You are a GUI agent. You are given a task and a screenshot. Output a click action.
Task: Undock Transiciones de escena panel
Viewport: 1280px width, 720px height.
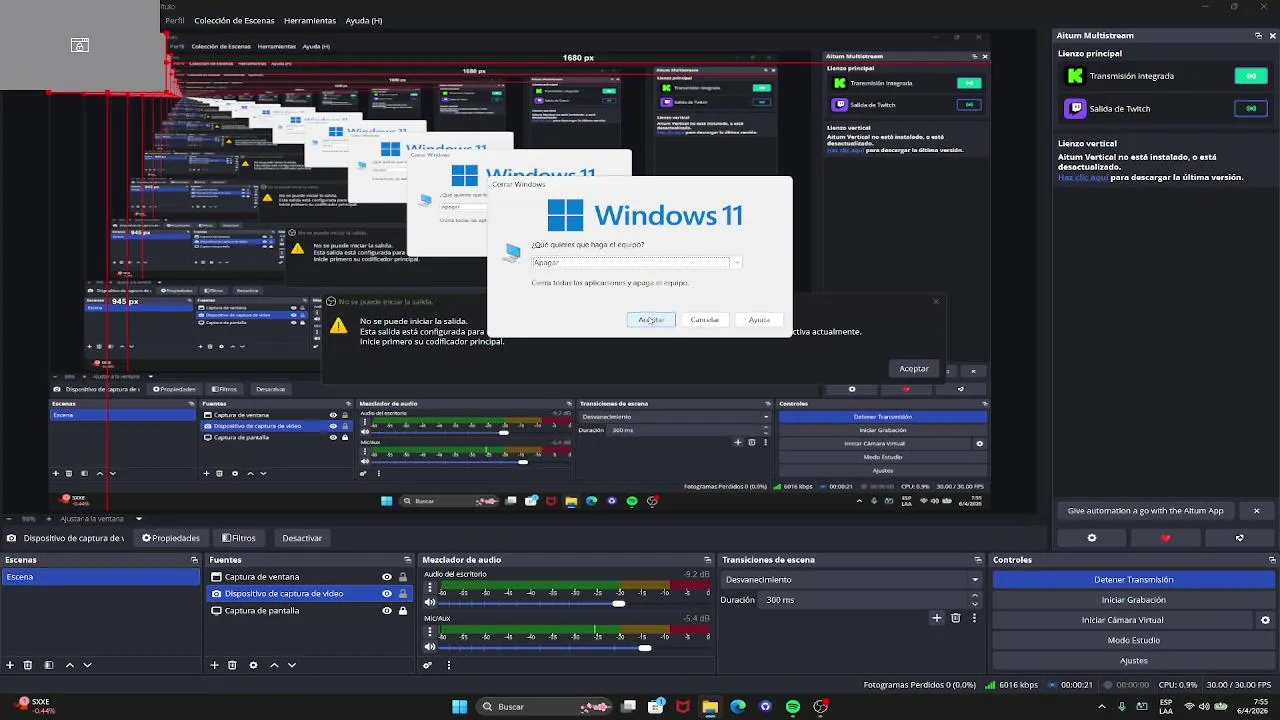(978, 560)
